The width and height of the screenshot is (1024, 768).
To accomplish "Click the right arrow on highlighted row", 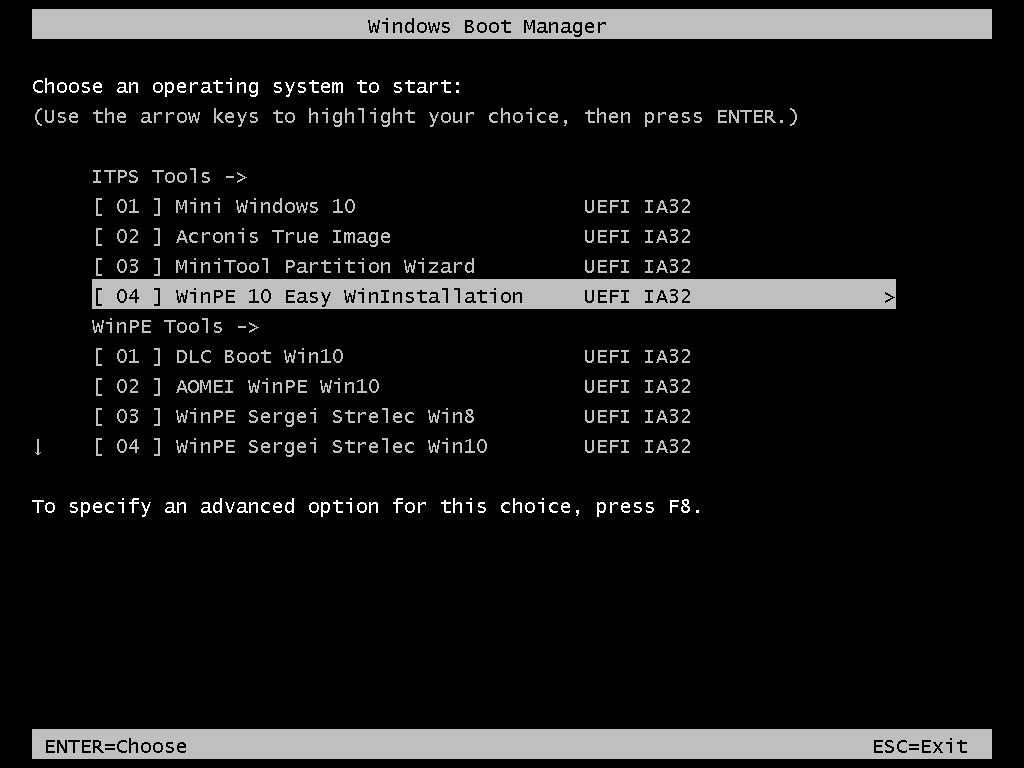I will point(889,298).
